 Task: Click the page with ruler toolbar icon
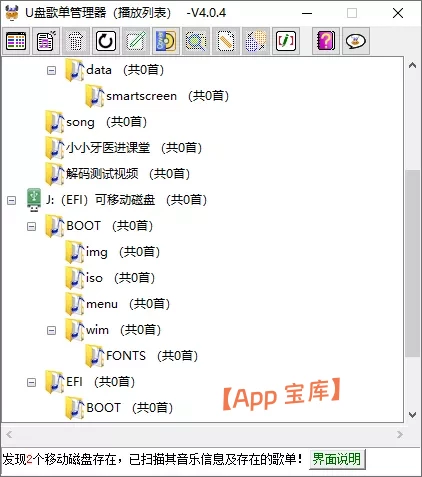(x=226, y=41)
